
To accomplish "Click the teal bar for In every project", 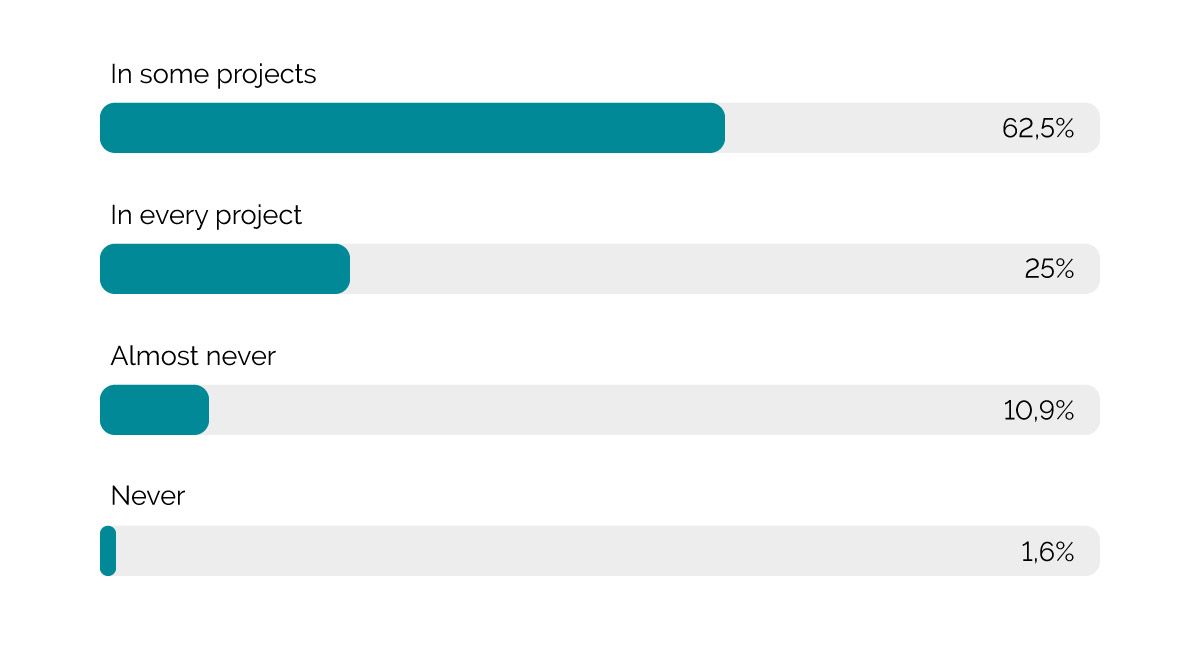I will click(x=225, y=269).
